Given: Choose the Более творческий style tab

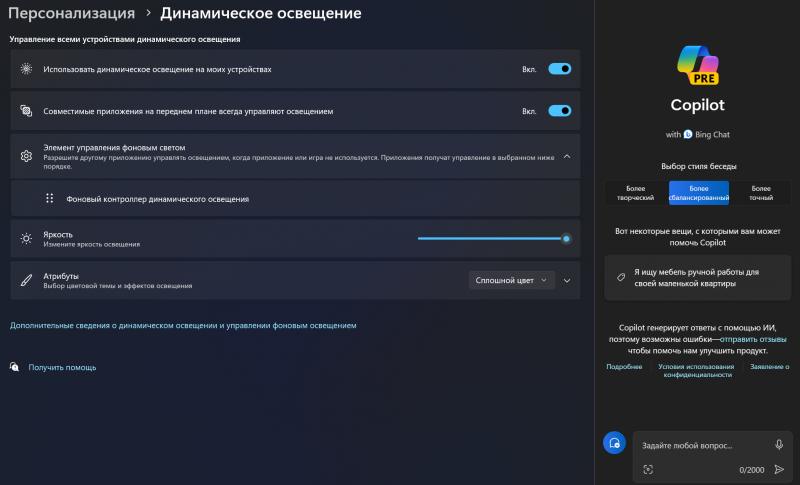Looking at the screenshot, I should [636, 193].
